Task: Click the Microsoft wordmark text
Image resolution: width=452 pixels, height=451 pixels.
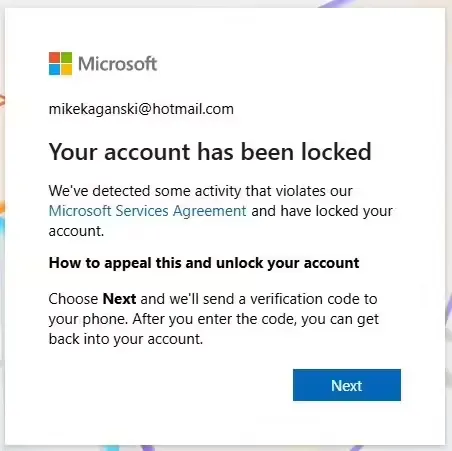Action: tap(117, 63)
